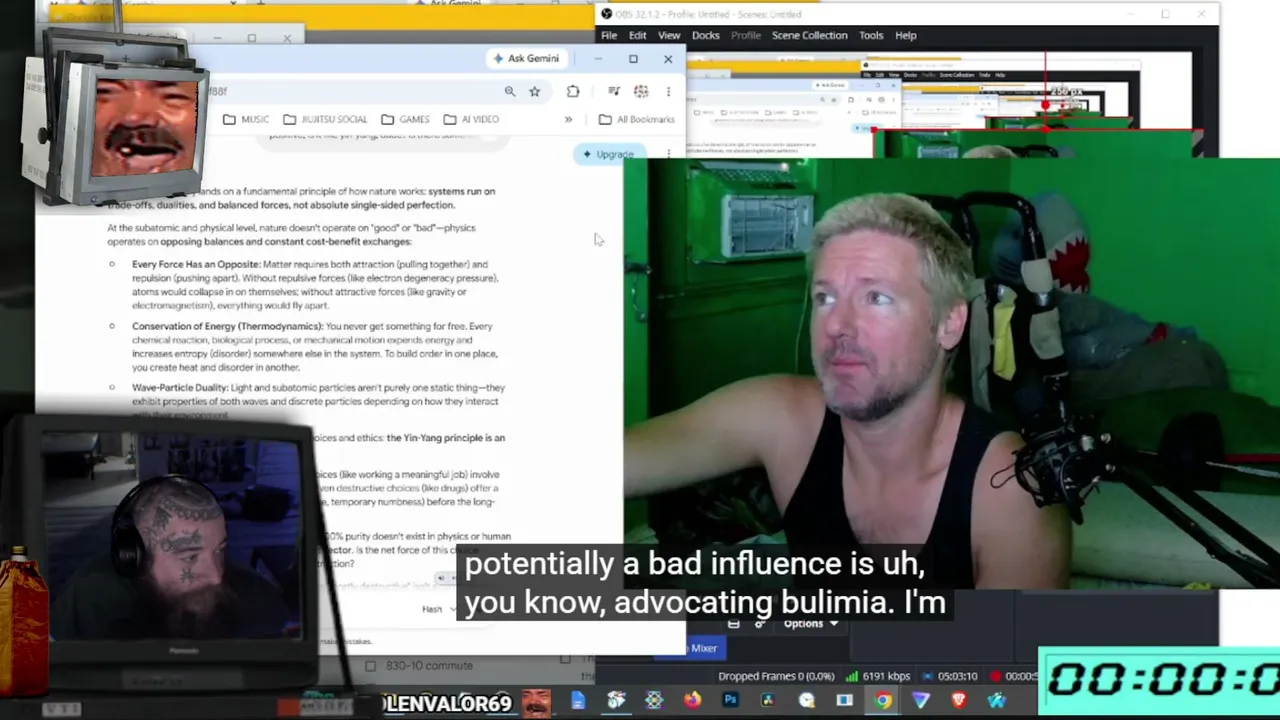Open the Flash model selector dropdown
This screenshot has height=720, width=1280.
pyautogui.click(x=438, y=609)
